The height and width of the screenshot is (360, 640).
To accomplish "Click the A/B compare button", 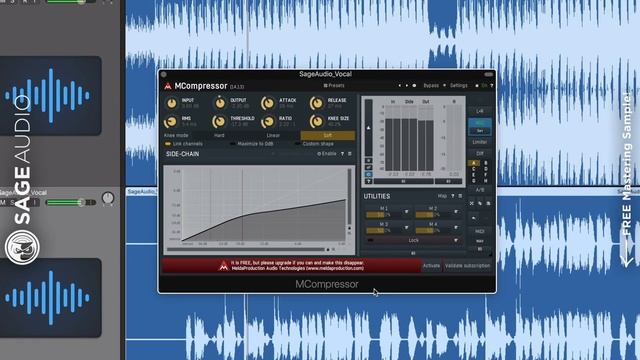I will pyautogui.click(x=480, y=190).
